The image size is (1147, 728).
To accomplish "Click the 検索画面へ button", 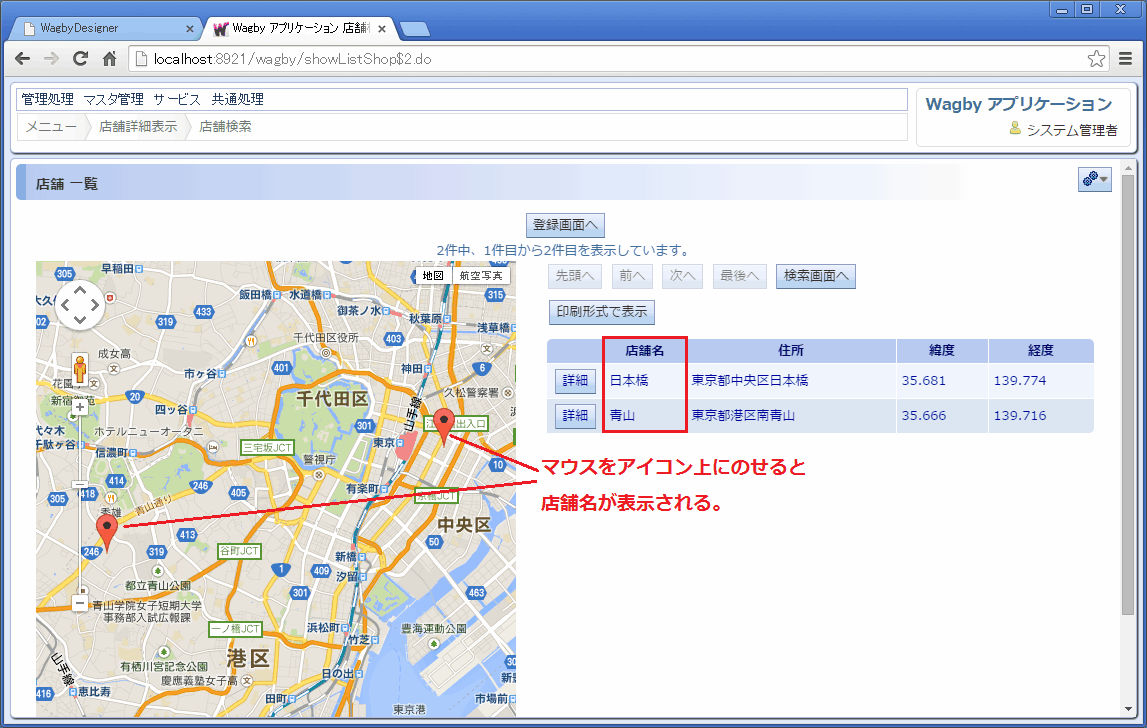I will tap(816, 276).
